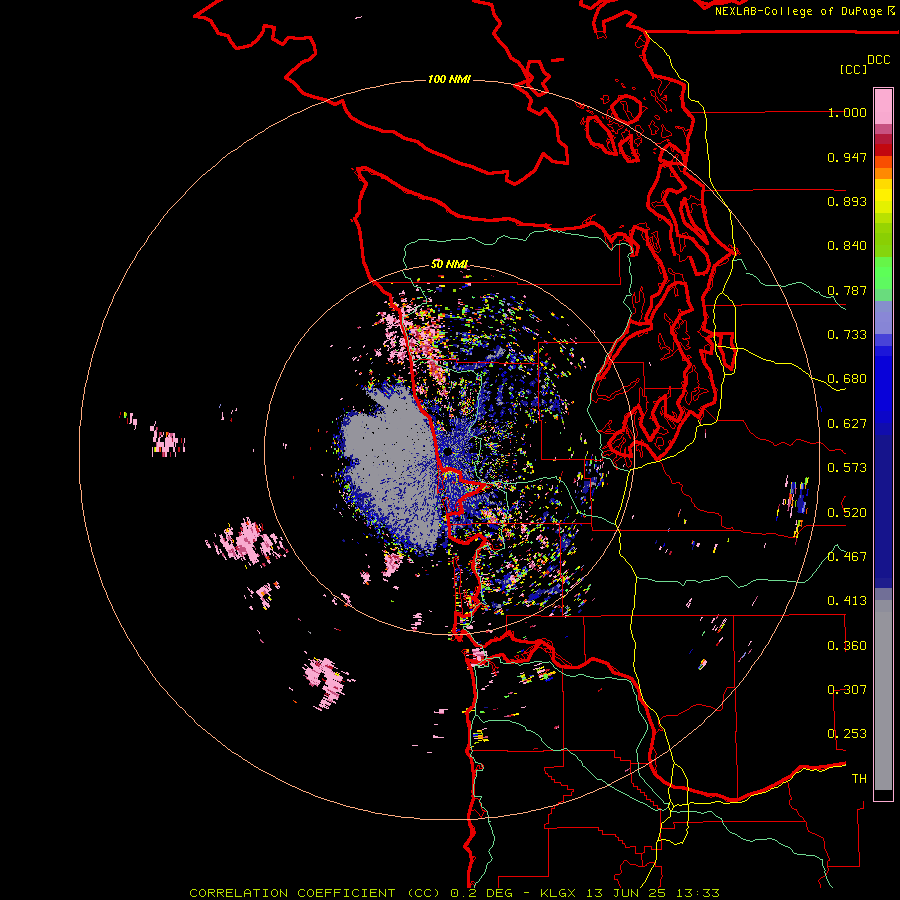Viewport: 900px width, 900px height.
Task: Select the 0.573 scale value
Action: pyautogui.click(x=847, y=468)
